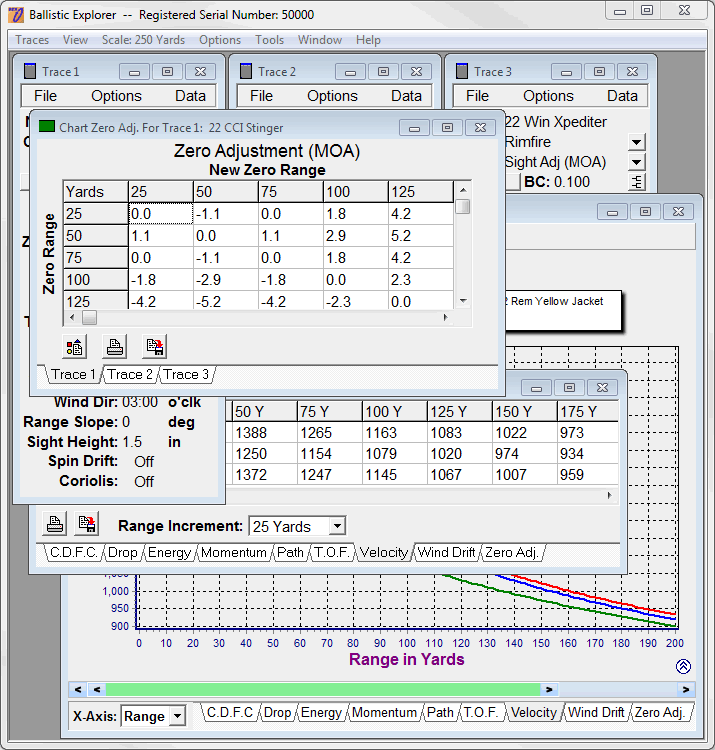Click the green range bar's inner right arrow

[549, 689]
